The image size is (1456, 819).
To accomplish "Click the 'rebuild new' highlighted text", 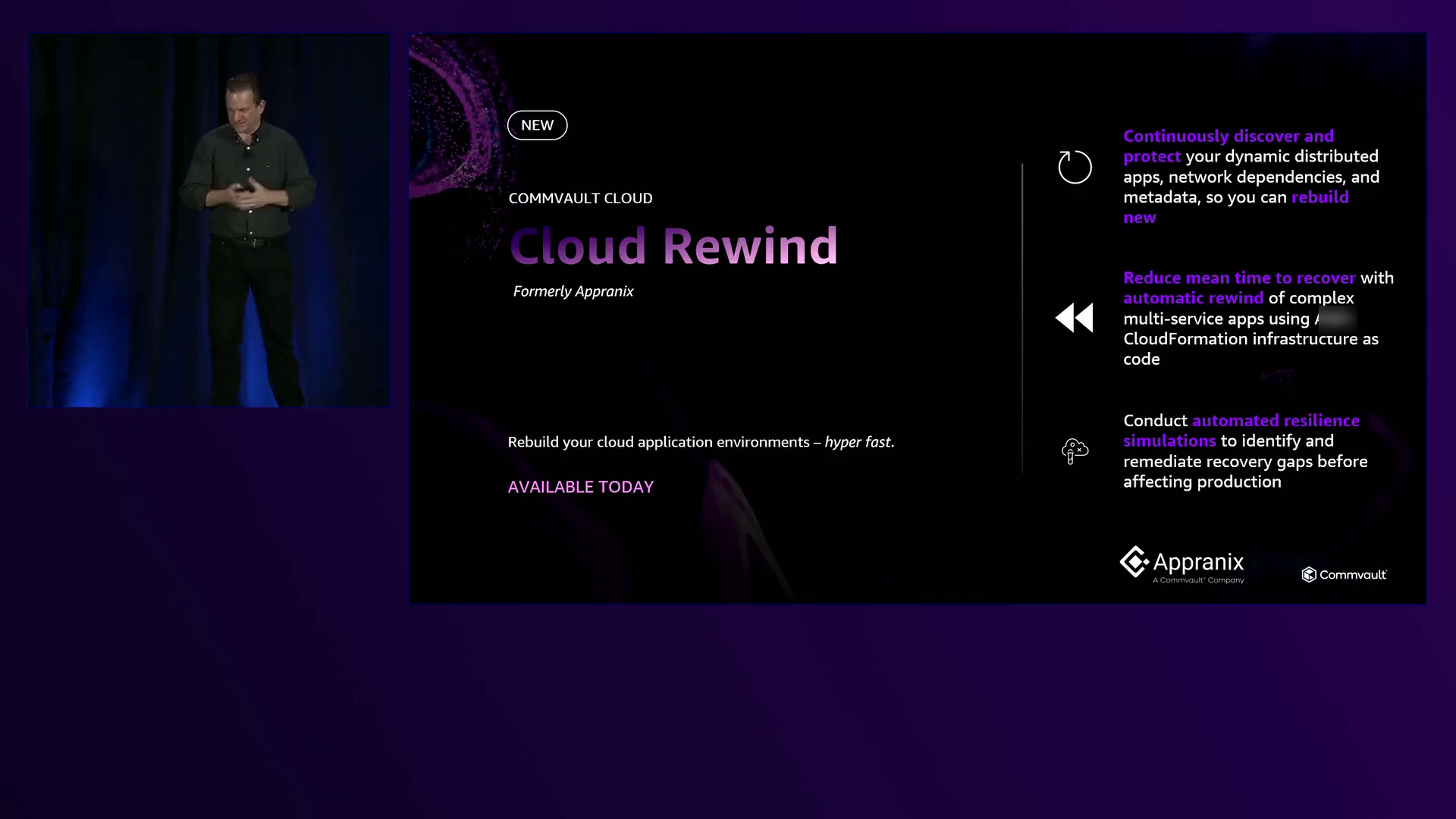I will tap(1319, 197).
